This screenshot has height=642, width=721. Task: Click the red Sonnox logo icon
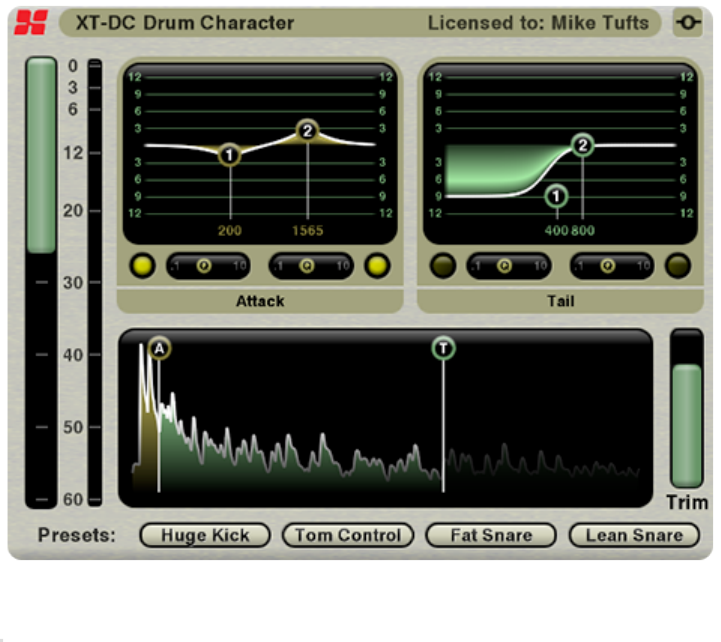[x=31, y=23]
